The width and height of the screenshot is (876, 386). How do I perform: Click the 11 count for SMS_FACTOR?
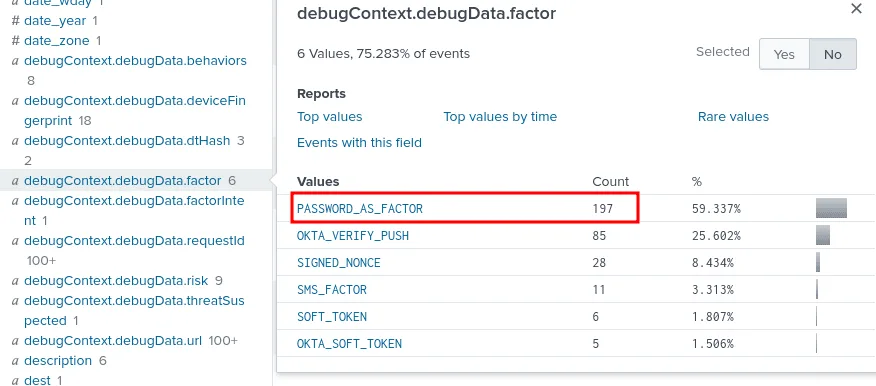(x=599, y=290)
